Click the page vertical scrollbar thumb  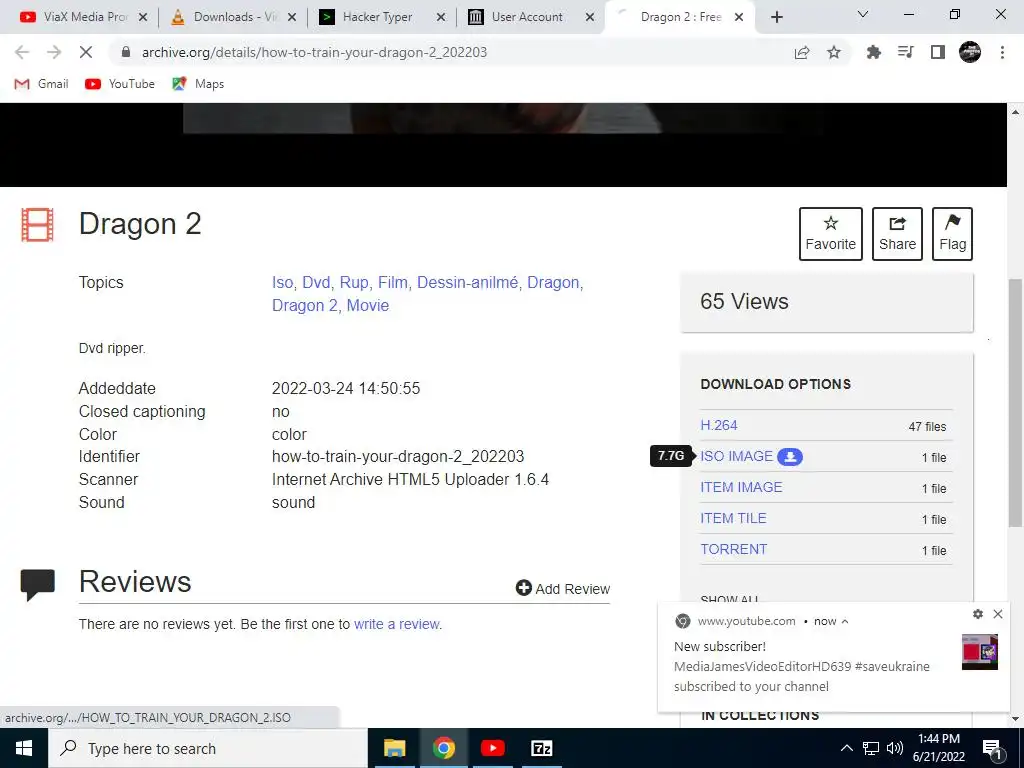(1016, 402)
